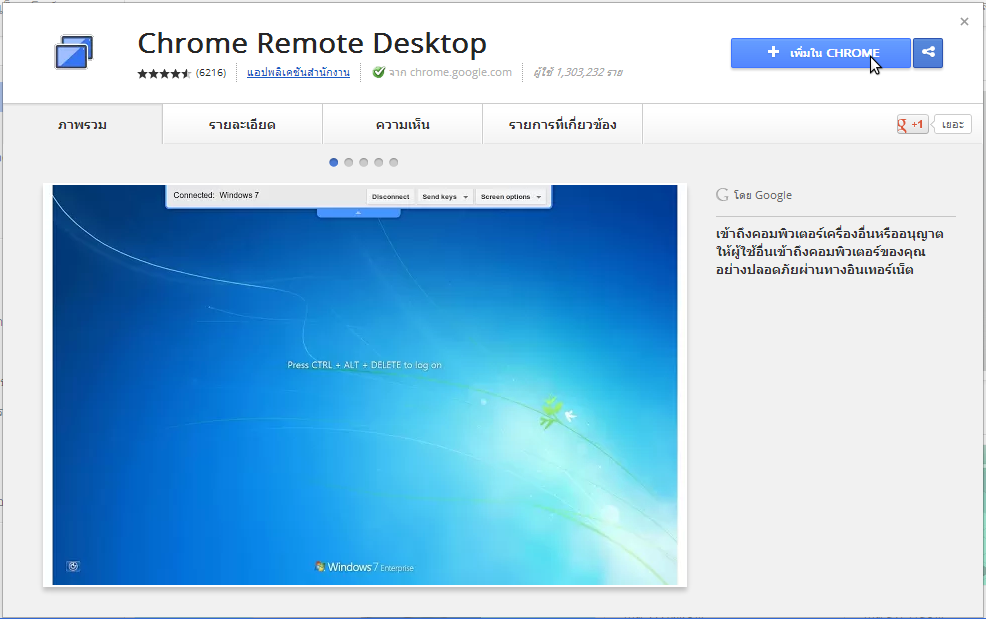
Task: Open Screen options dropdown in preview
Action: click(511, 196)
